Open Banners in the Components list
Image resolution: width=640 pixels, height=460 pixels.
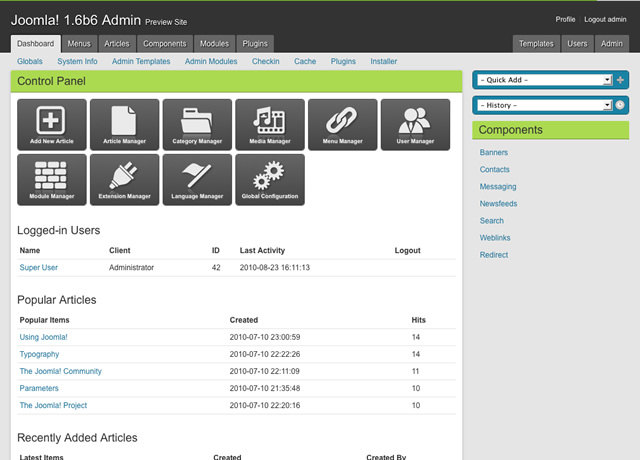click(493, 152)
